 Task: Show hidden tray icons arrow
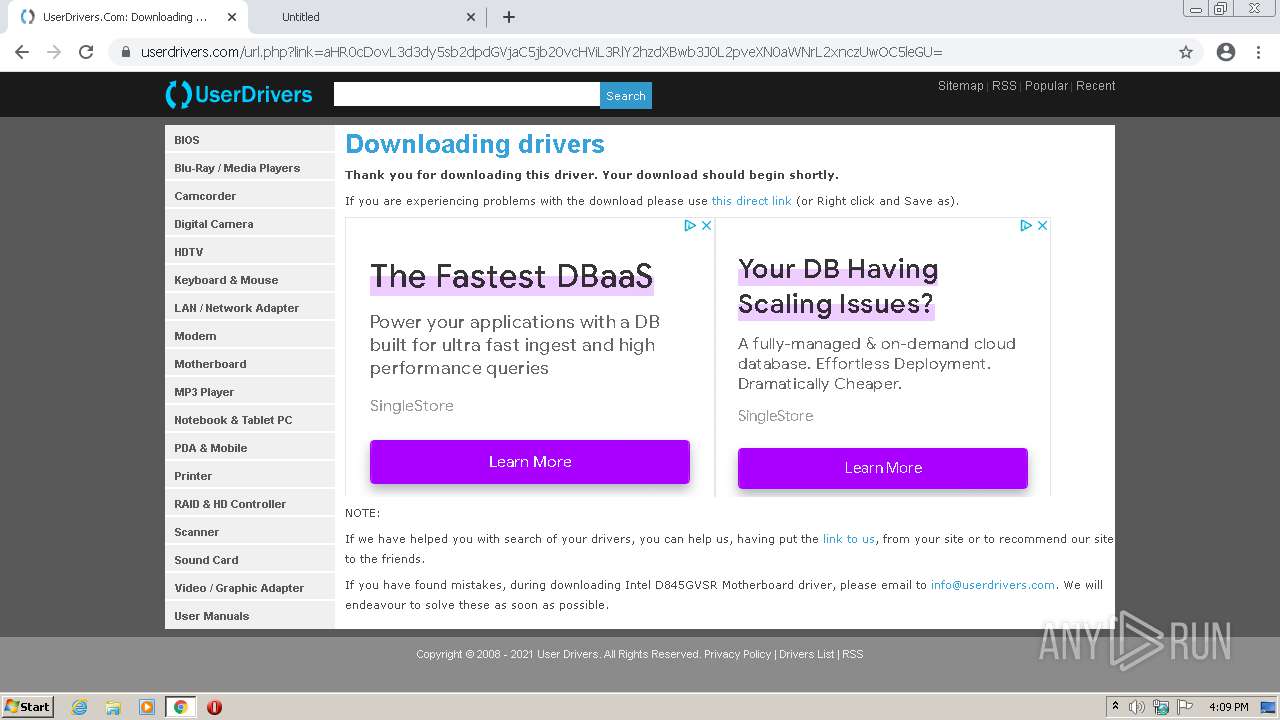coord(1115,707)
